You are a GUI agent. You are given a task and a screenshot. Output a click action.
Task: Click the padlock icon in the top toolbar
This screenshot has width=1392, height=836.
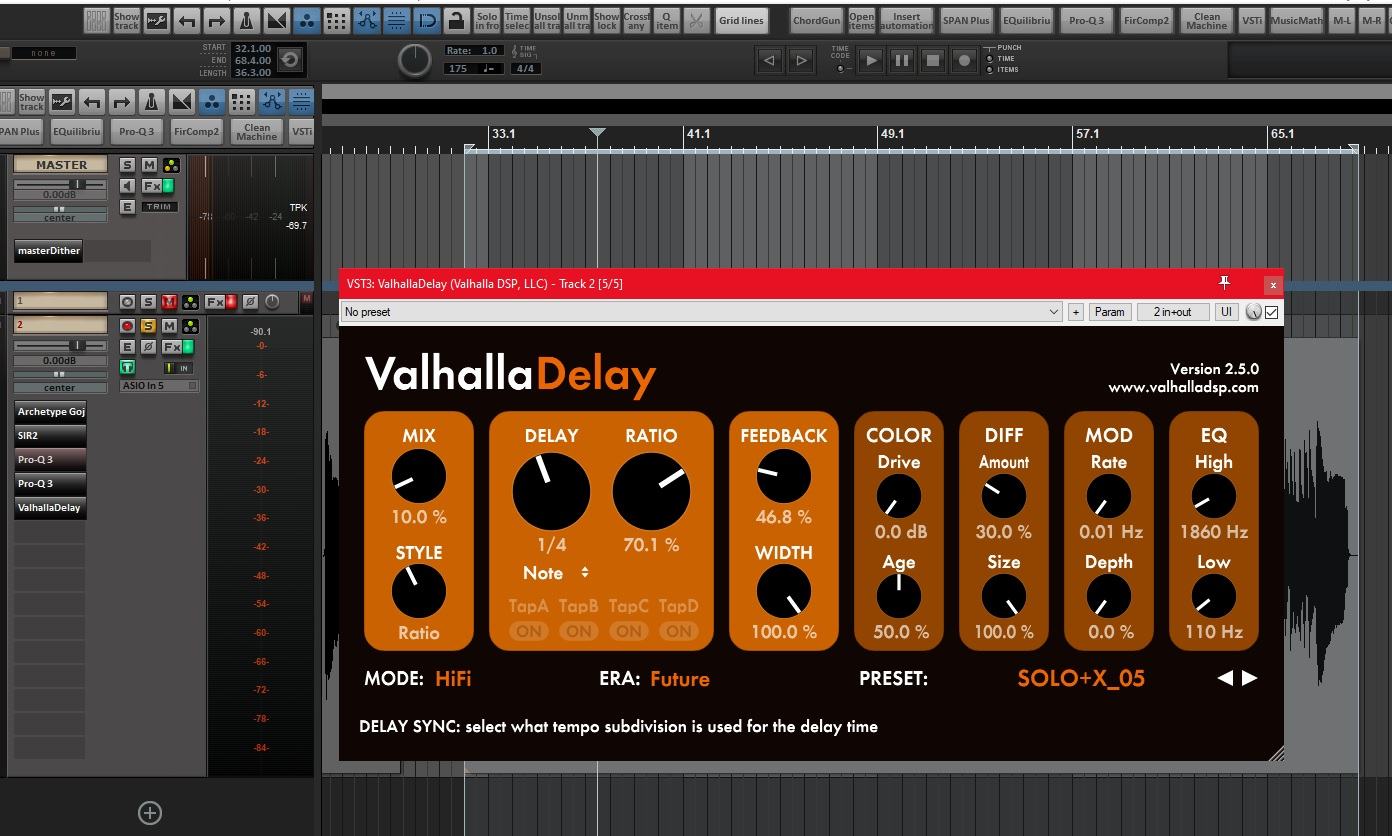[x=456, y=20]
